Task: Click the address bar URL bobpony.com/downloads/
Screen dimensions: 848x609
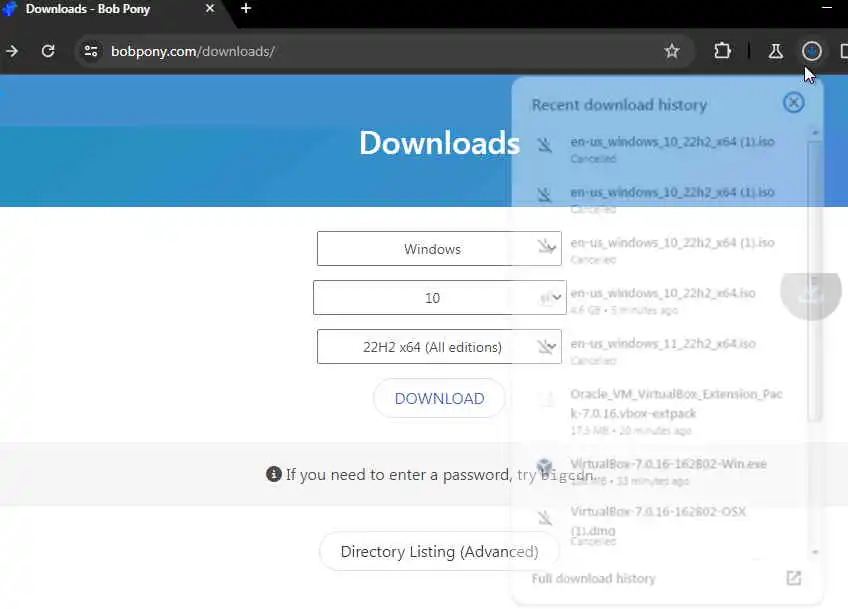Action: 193,51
